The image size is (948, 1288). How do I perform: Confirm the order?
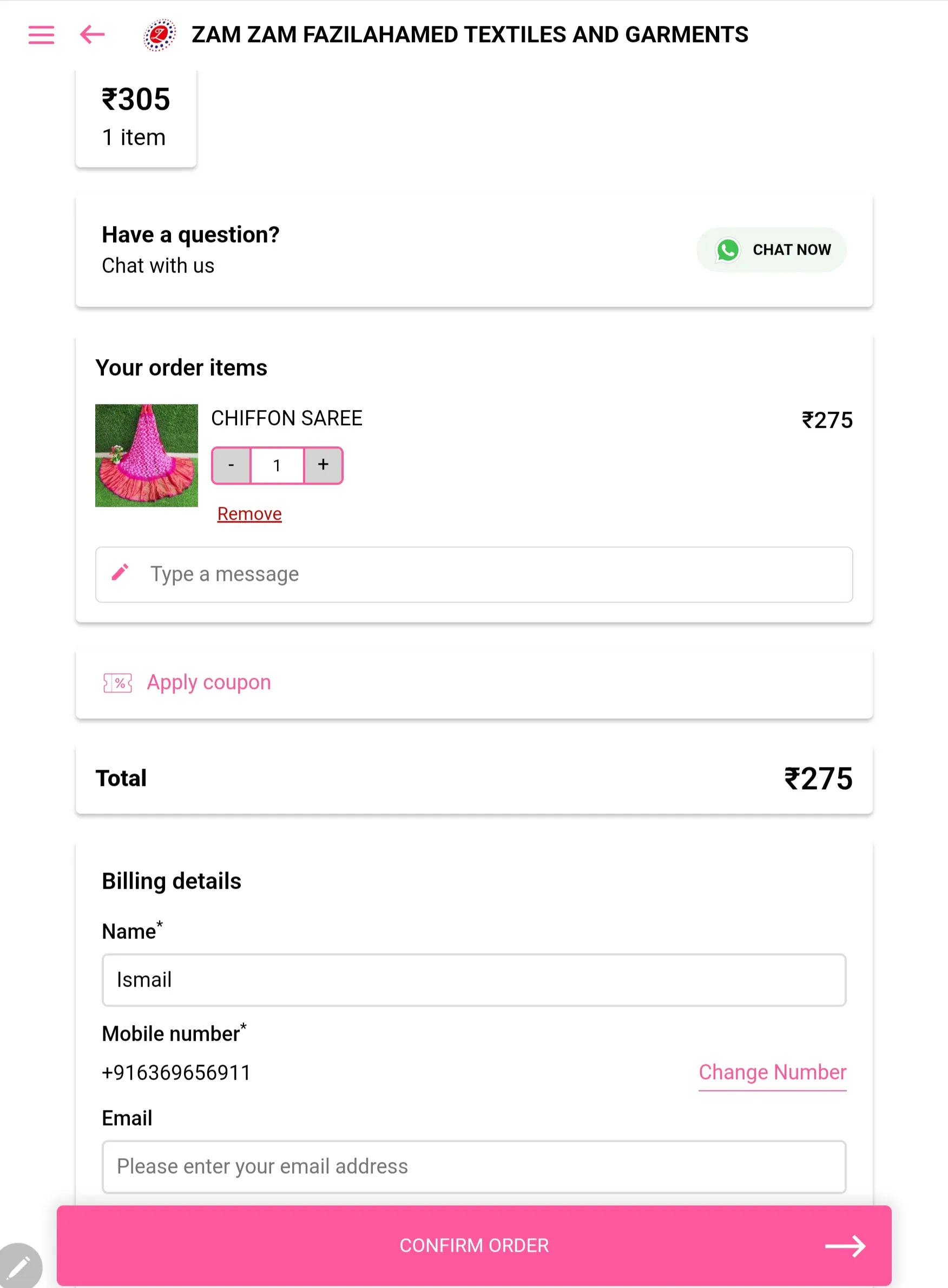click(x=474, y=1245)
